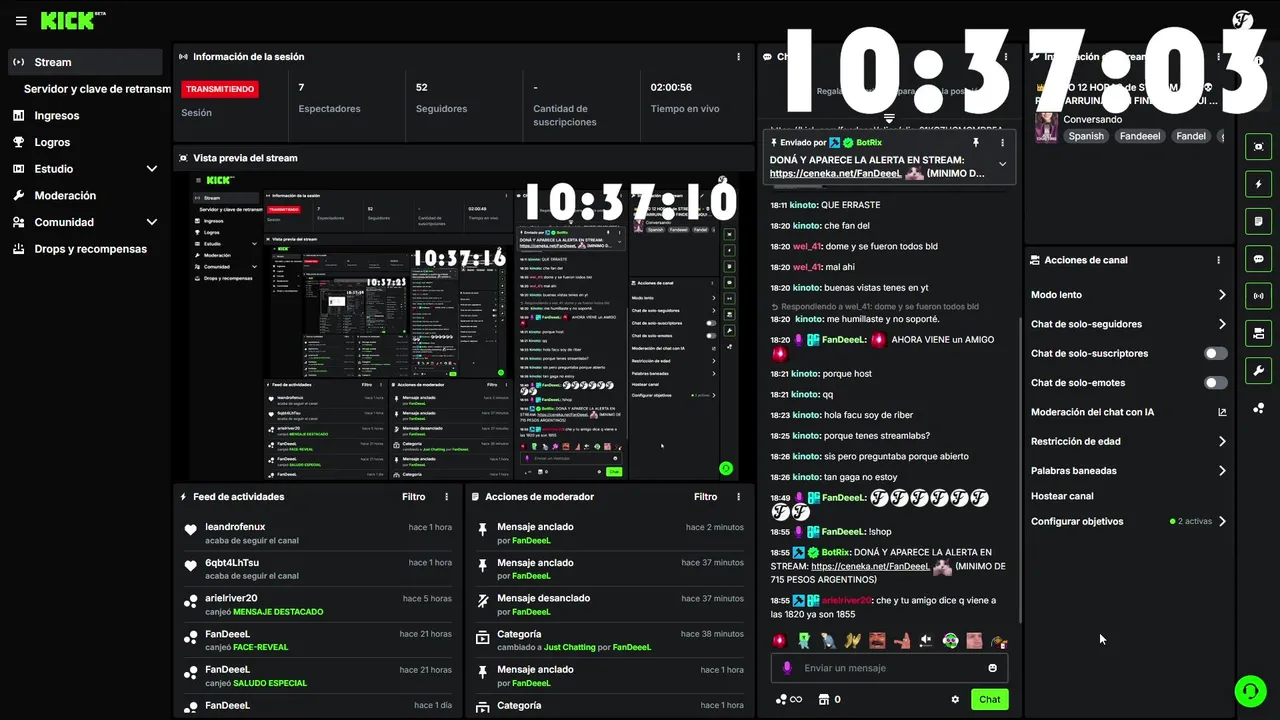This screenshot has height=720, width=1280.
Task: Insert the golden clapping hands emote
Action: 853,641
